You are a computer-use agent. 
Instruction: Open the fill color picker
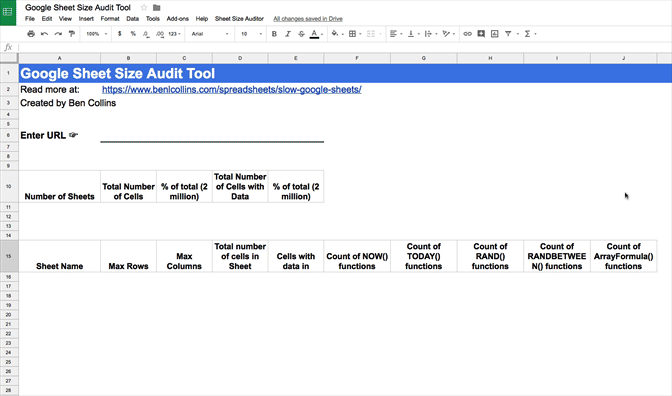point(335,34)
